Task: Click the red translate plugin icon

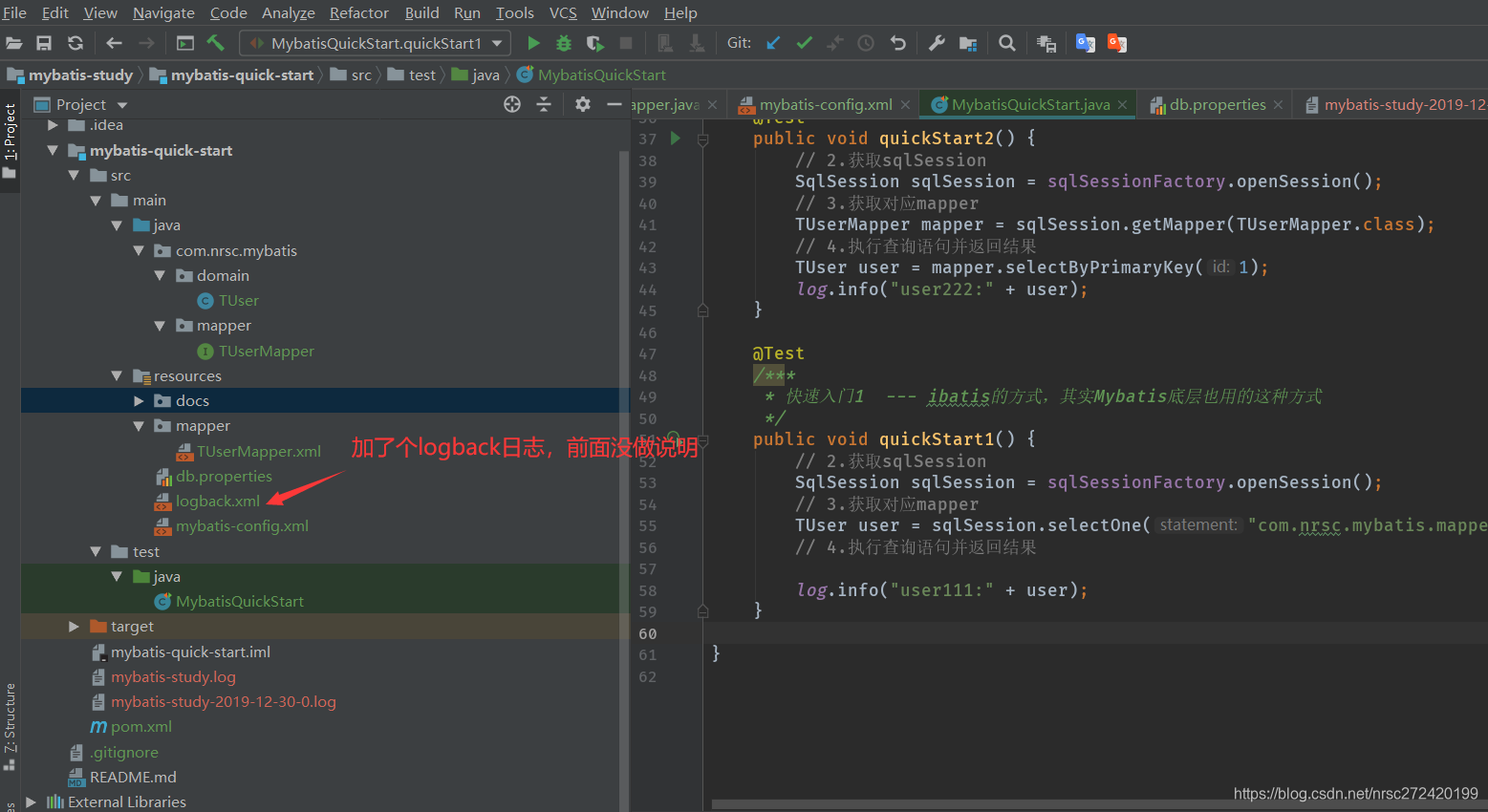Action: point(1116,43)
